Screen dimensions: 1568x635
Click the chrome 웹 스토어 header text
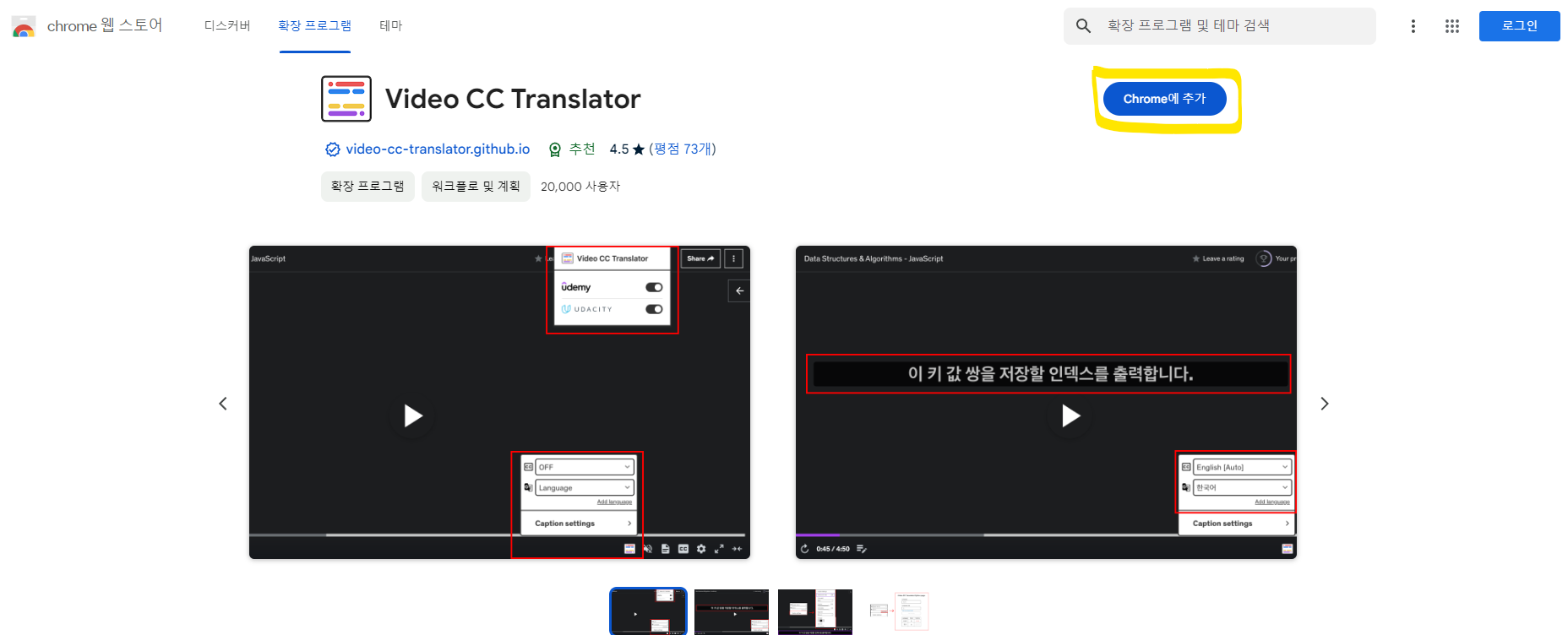[x=105, y=25]
